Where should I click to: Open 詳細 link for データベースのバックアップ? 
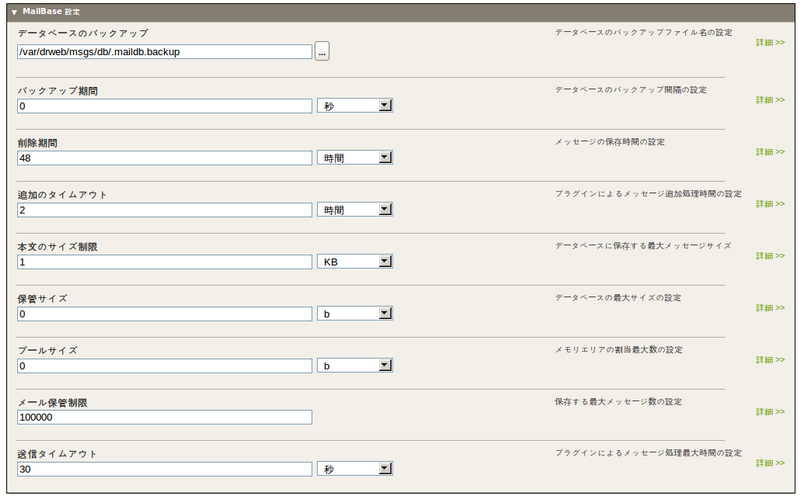770,42
